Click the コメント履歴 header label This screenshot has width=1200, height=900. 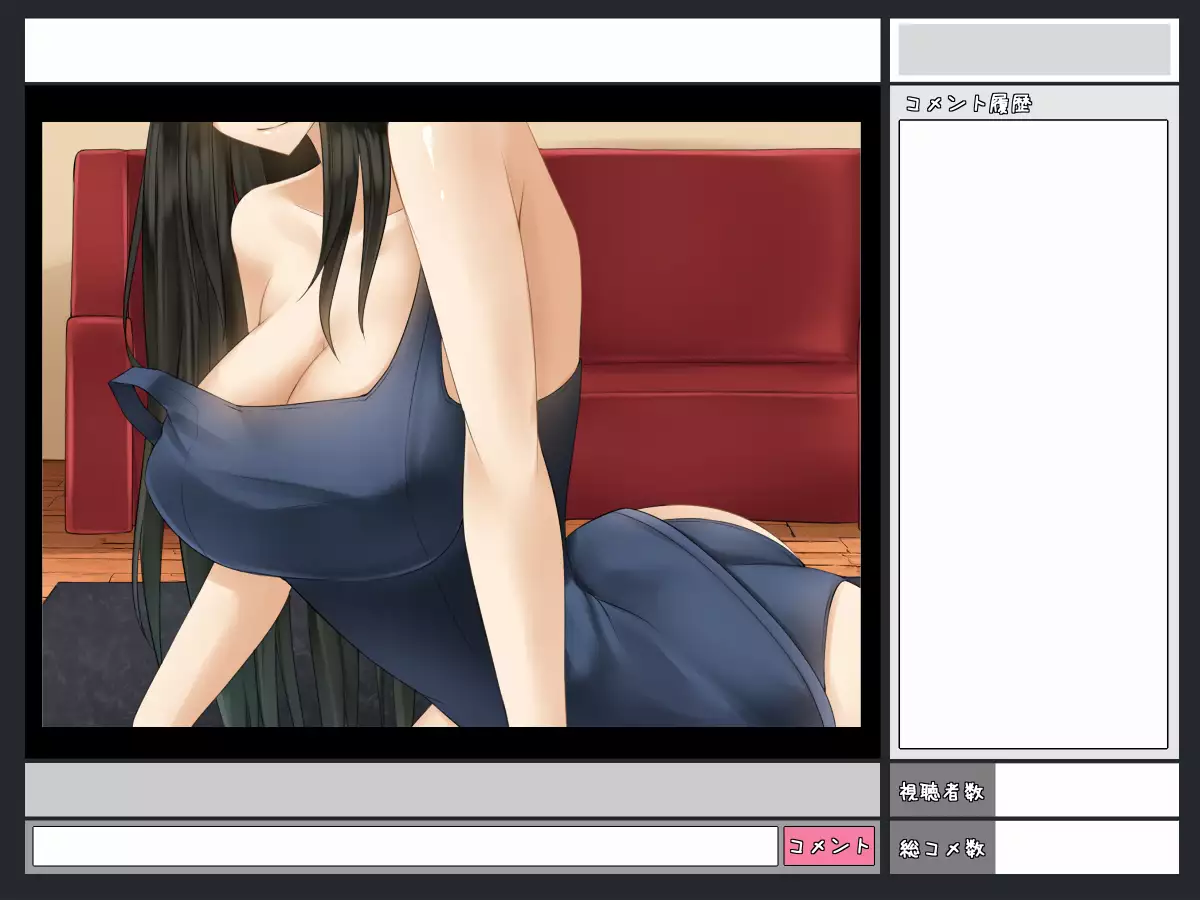point(967,104)
